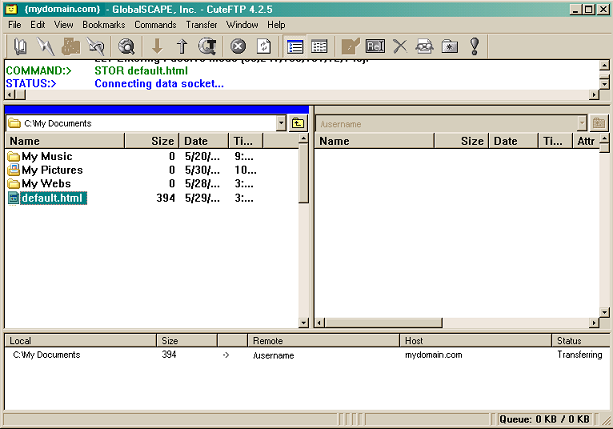This screenshot has width=613, height=429.
Task: Select the default.html file in local pane
Action: click(x=53, y=198)
